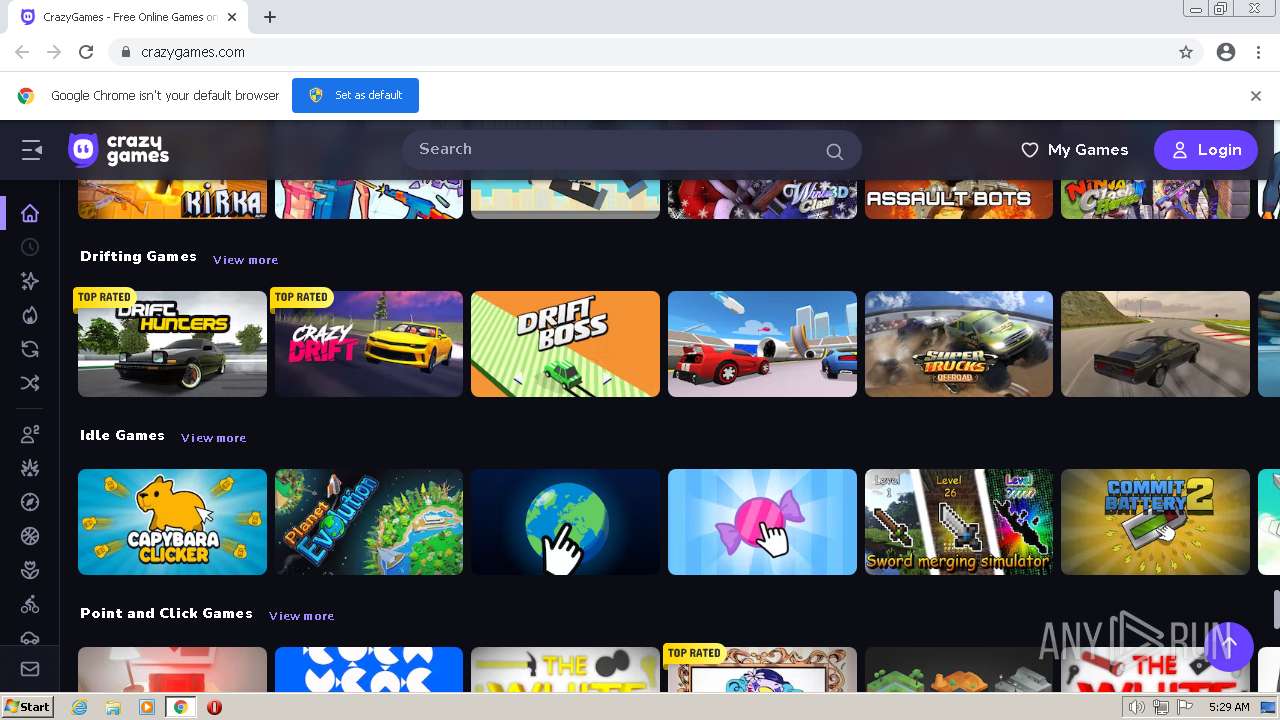Open Windows Explorer folder in taskbar
Viewport: 1280px width, 720px height.
[x=113, y=707]
